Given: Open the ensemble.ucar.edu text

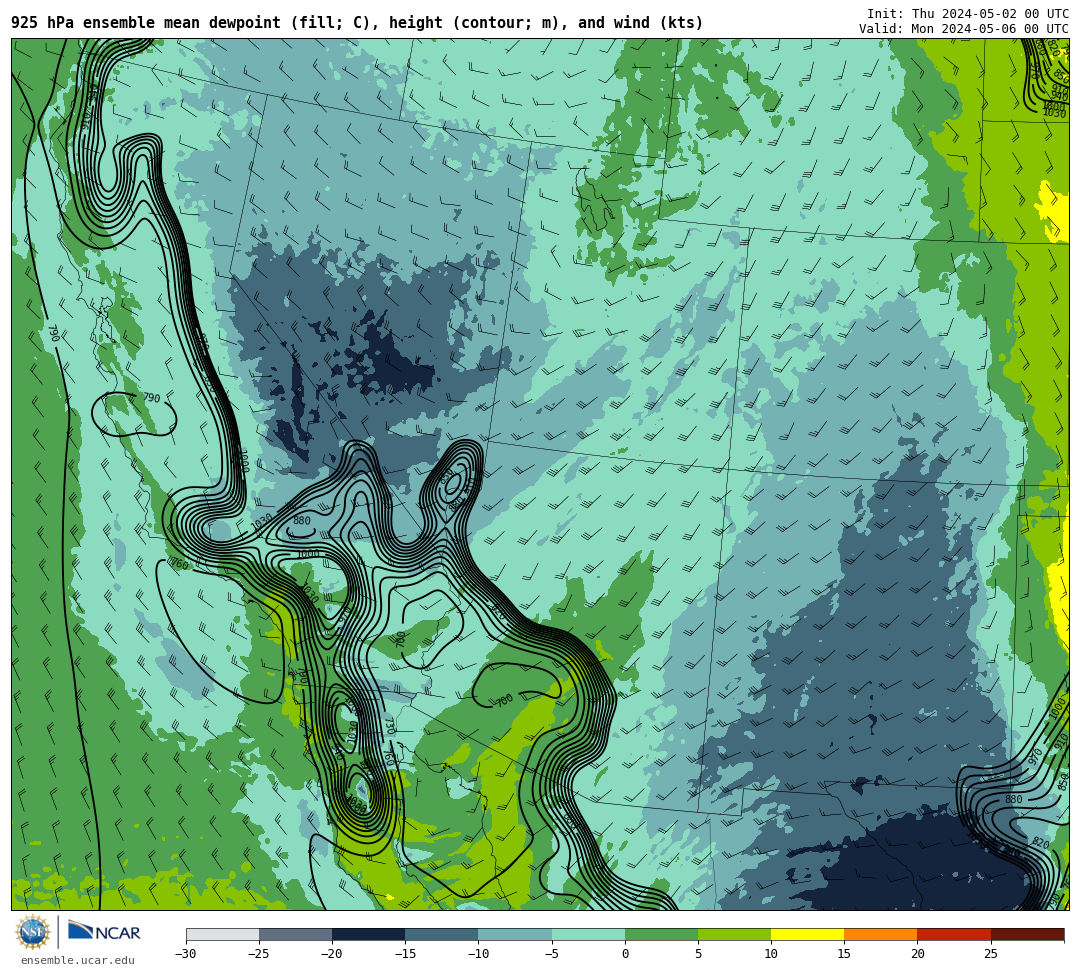Looking at the screenshot, I should 78,960.
